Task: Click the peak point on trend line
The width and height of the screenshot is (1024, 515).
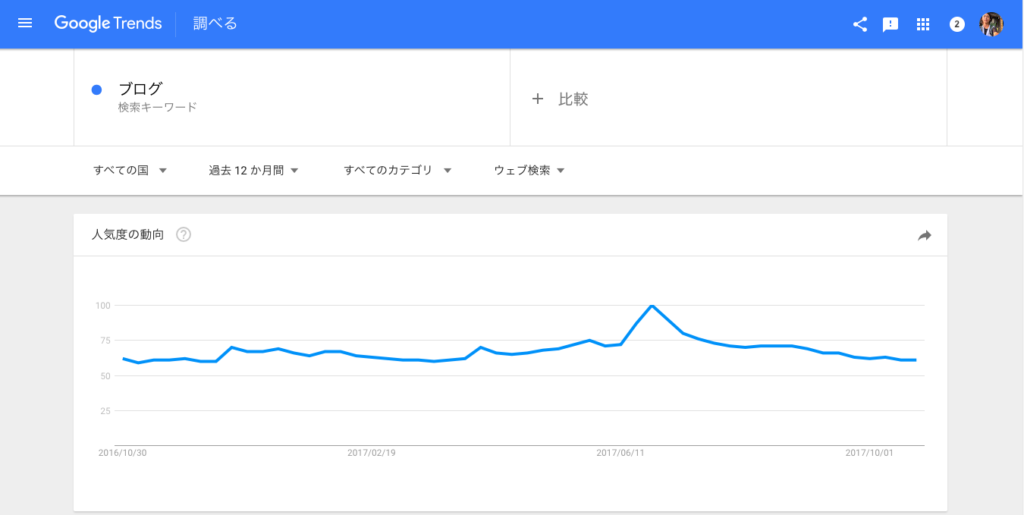Action: coord(652,305)
